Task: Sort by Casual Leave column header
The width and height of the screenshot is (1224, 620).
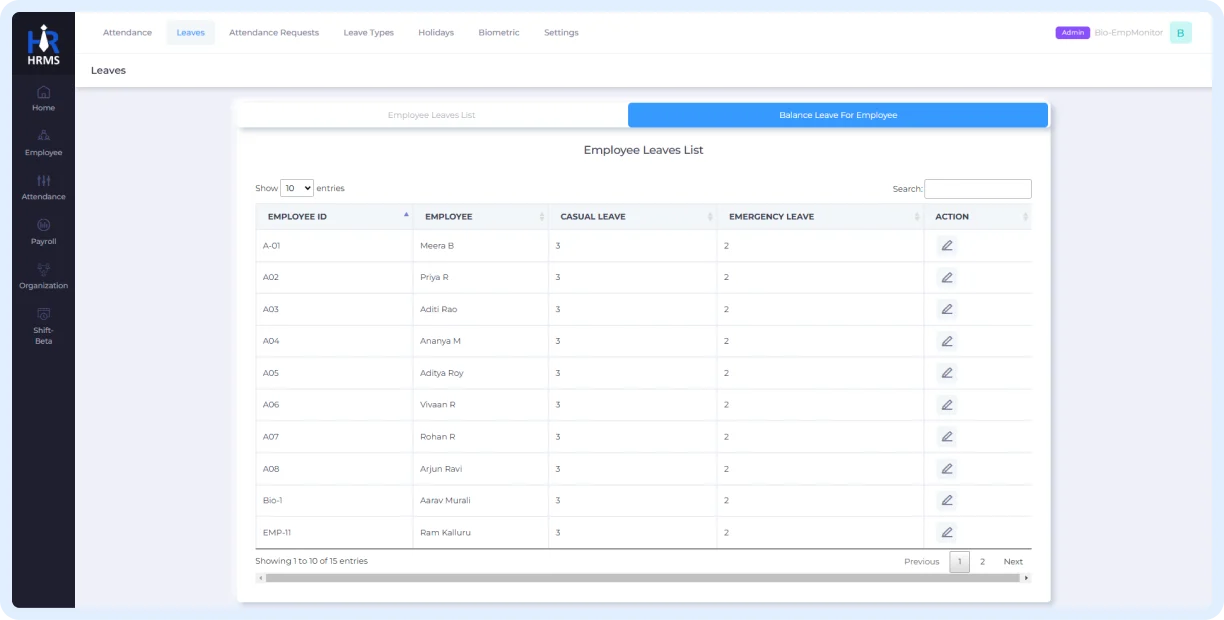Action: (632, 217)
